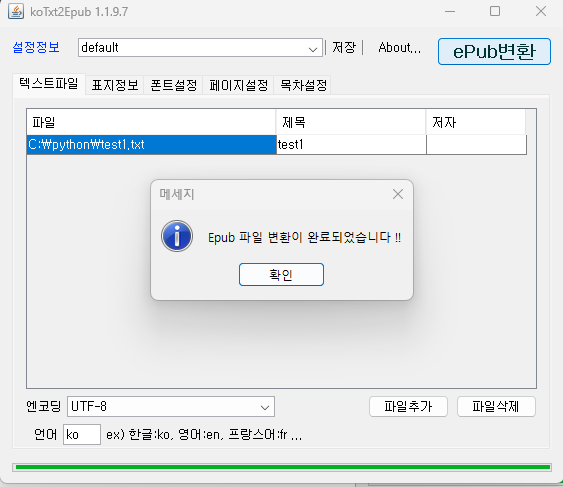This screenshot has width=563, height=487.
Task: Click the dialog message text 변환이 완료되었습니다
Action: [x=330, y=237]
